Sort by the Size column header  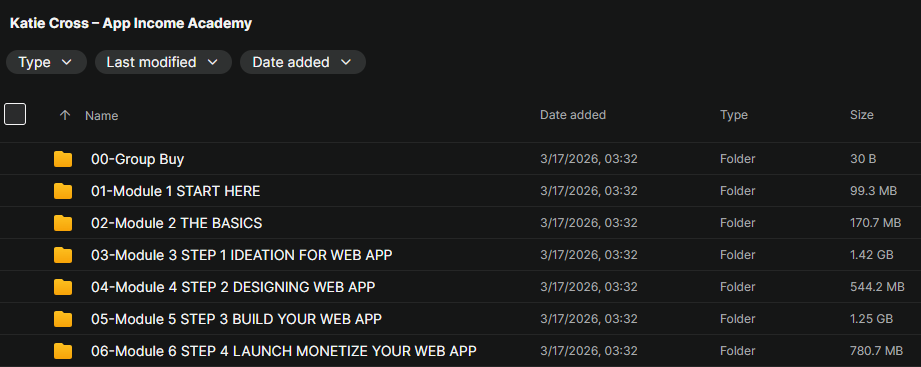coord(862,115)
